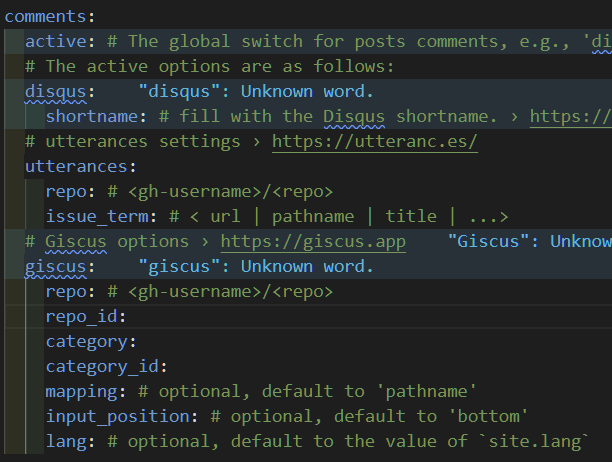The width and height of the screenshot is (612, 462).
Task: Click the '"Giscus": Unknow' warning message
Action: tap(530, 242)
